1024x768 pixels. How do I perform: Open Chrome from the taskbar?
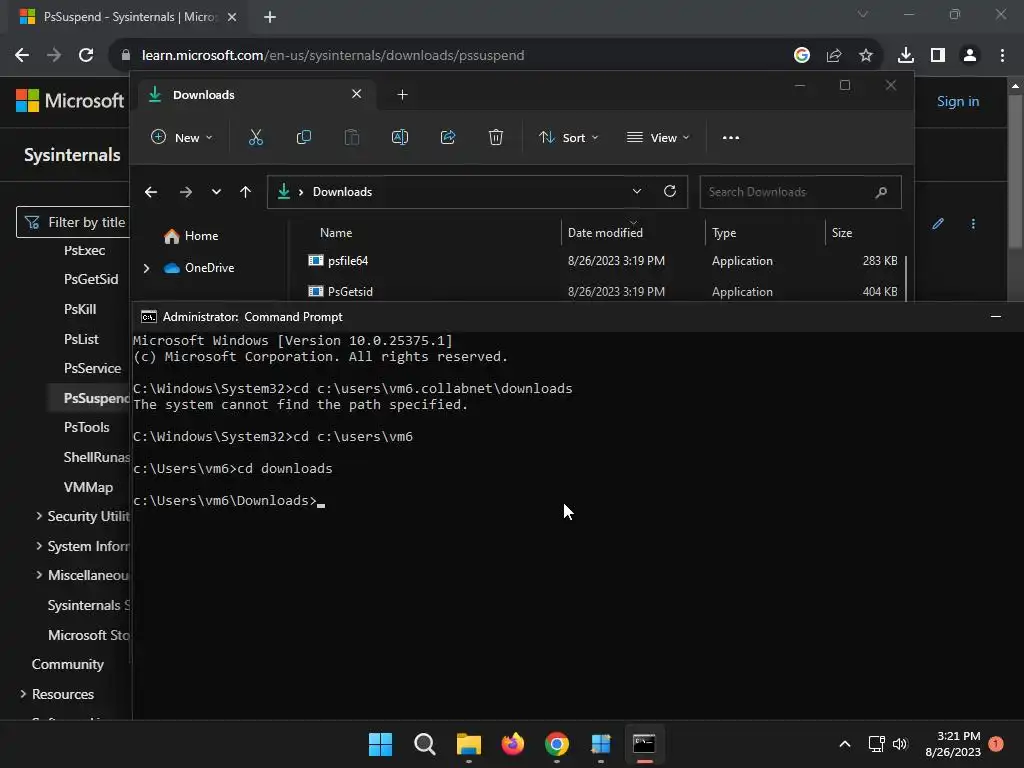coord(556,744)
